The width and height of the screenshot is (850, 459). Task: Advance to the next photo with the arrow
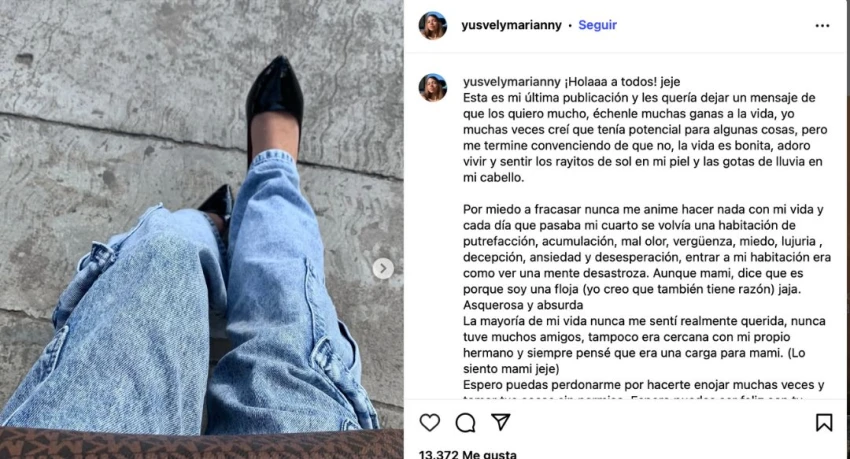383,268
